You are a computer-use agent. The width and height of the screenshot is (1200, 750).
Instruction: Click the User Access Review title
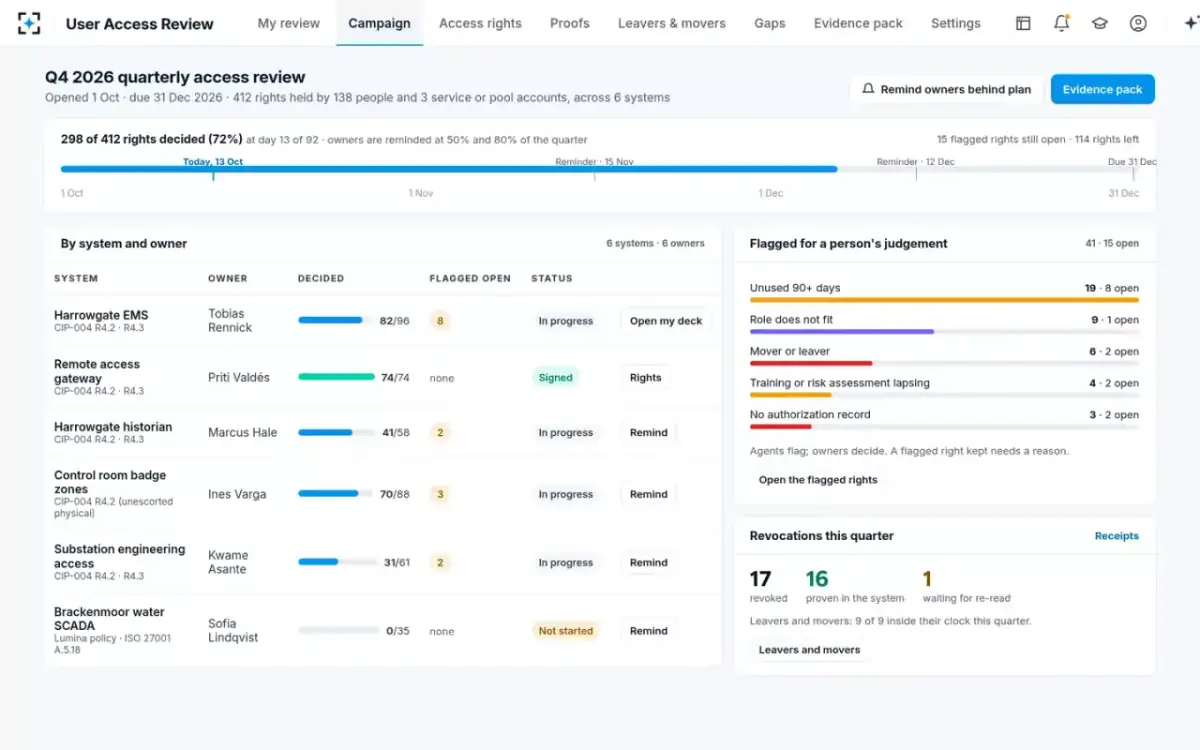(x=139, y=23)
